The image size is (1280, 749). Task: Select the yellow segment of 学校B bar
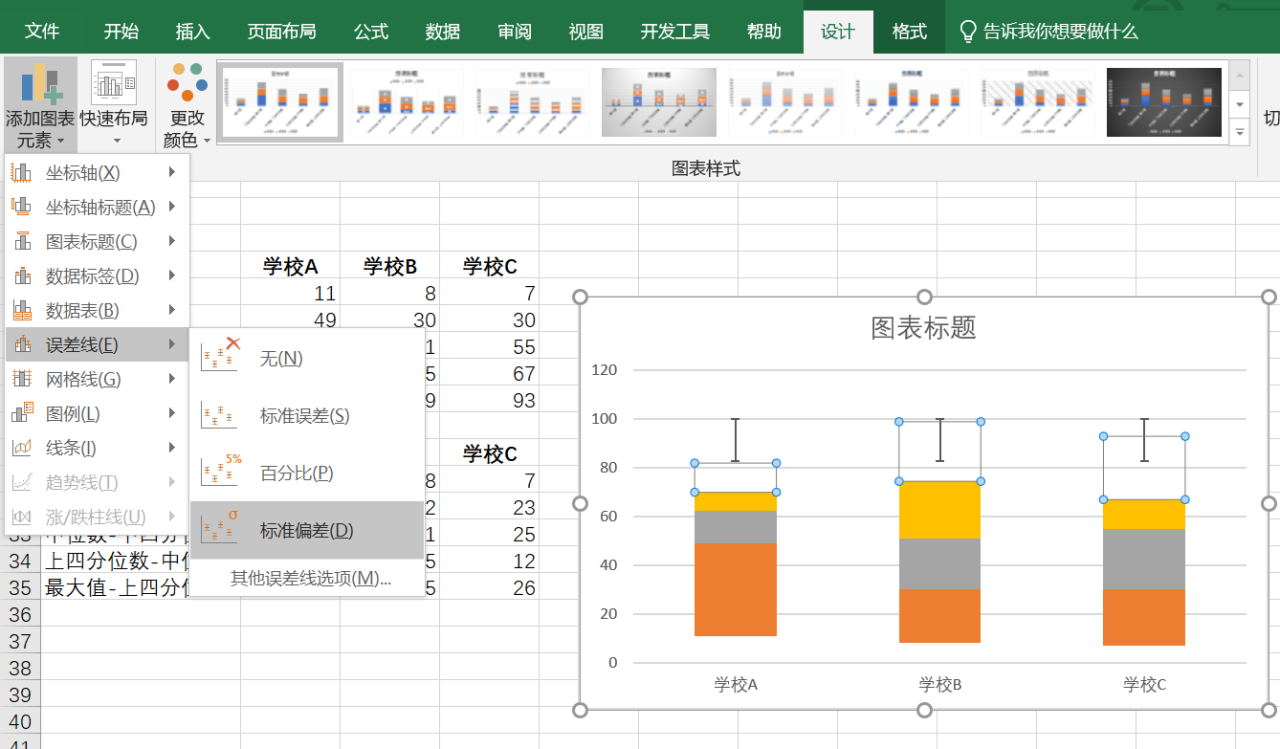939,510
